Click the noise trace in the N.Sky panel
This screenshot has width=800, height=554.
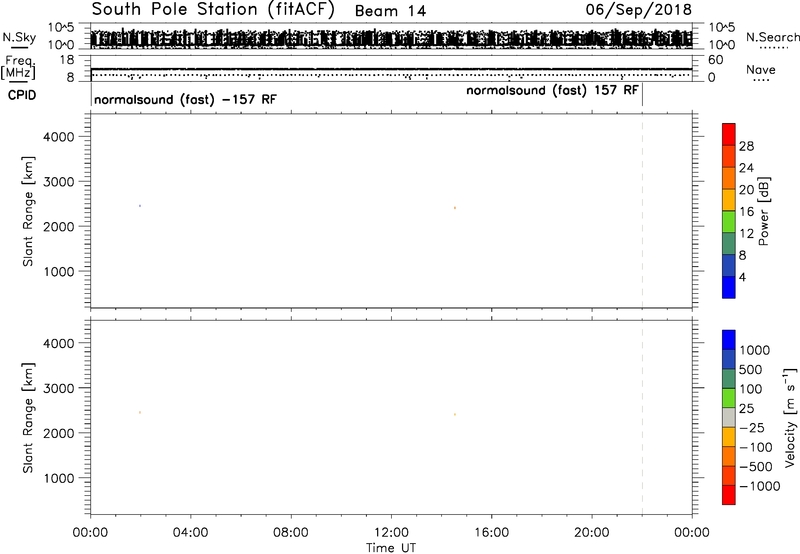pyautogui.click(x=391, y=39)
